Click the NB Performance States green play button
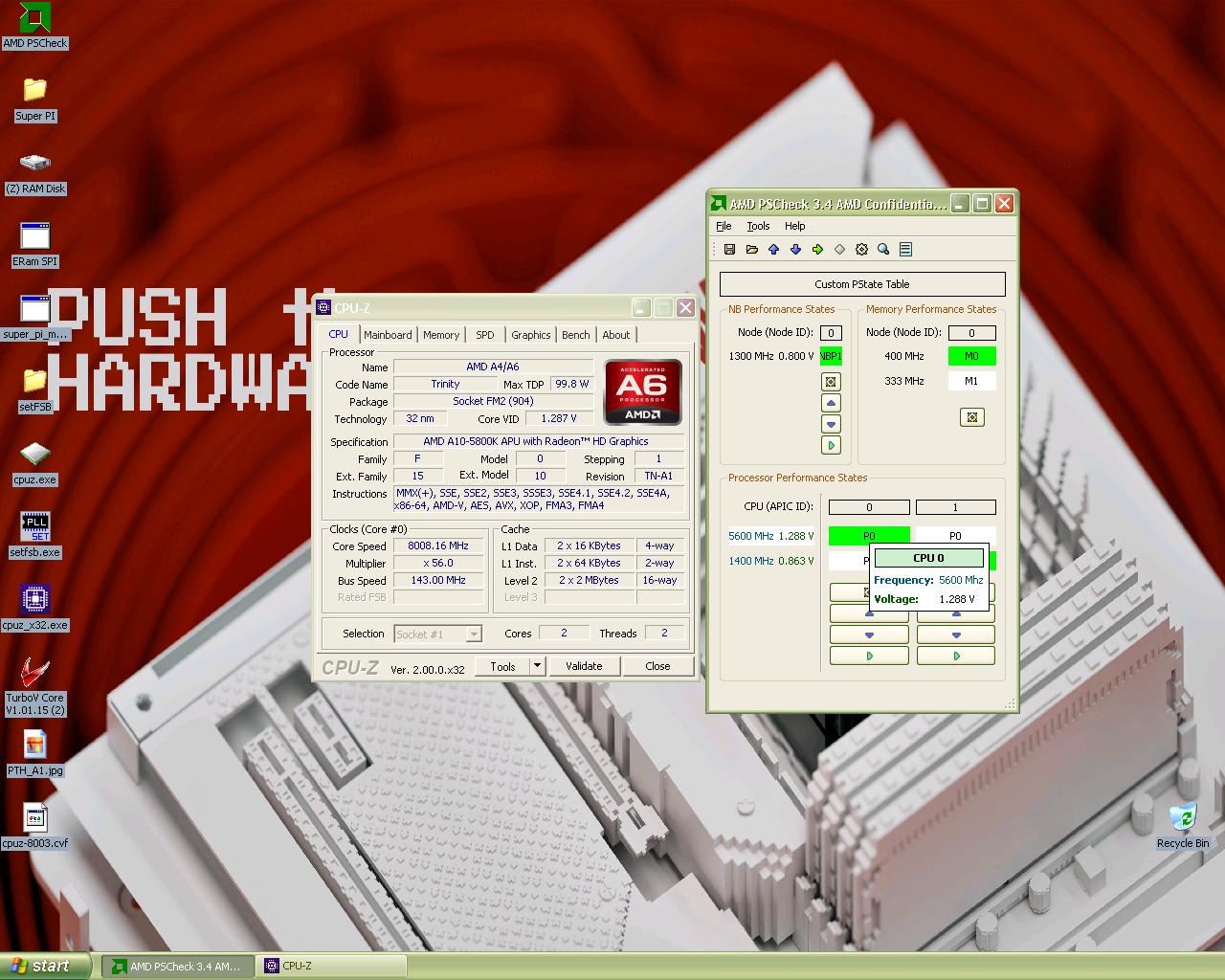Image resolution: width=1225 pixels, height=980 pixels. point(831,445)
